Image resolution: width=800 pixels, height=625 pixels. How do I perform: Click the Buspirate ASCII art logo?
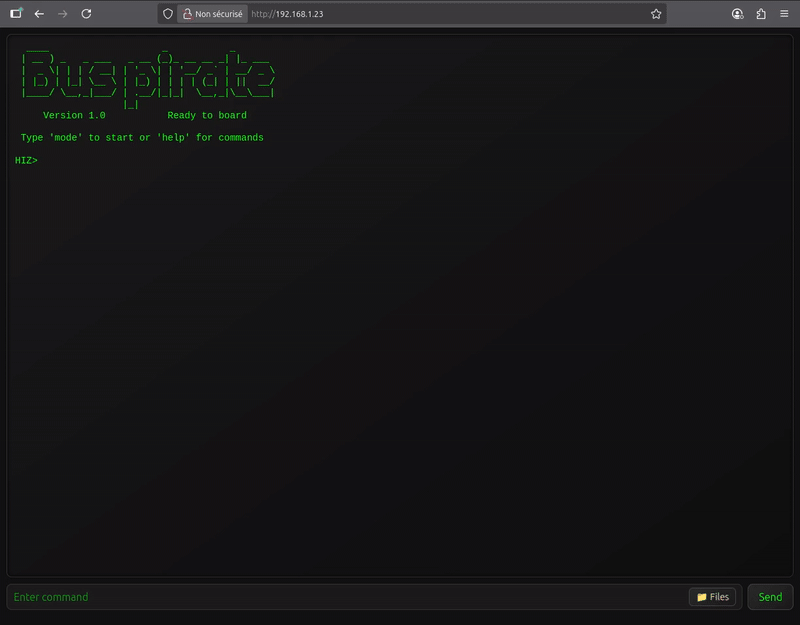coord(148,78)
